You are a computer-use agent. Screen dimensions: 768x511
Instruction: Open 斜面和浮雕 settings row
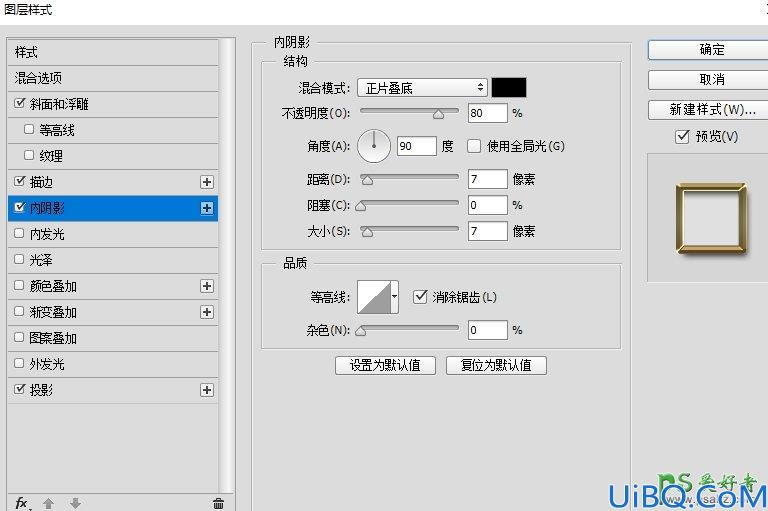point(113,104)
